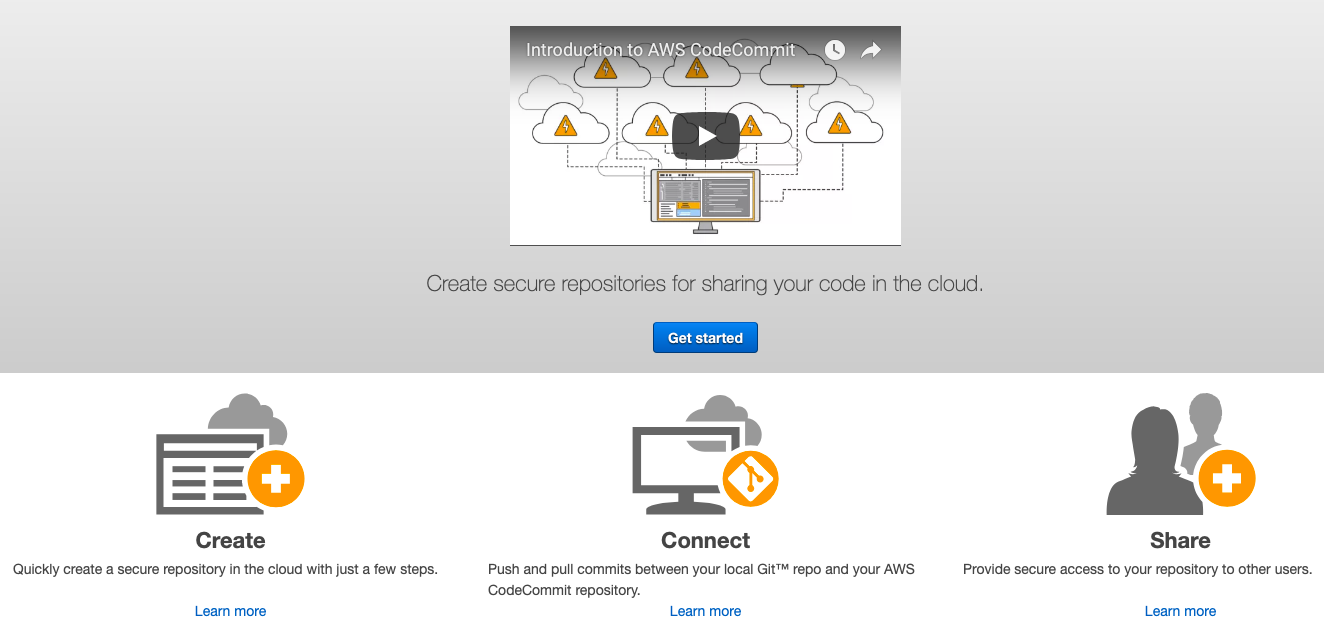Click the Share users icon
Image resolution: width=1324 pixels, height=634 pixels.
(1180, 454)
